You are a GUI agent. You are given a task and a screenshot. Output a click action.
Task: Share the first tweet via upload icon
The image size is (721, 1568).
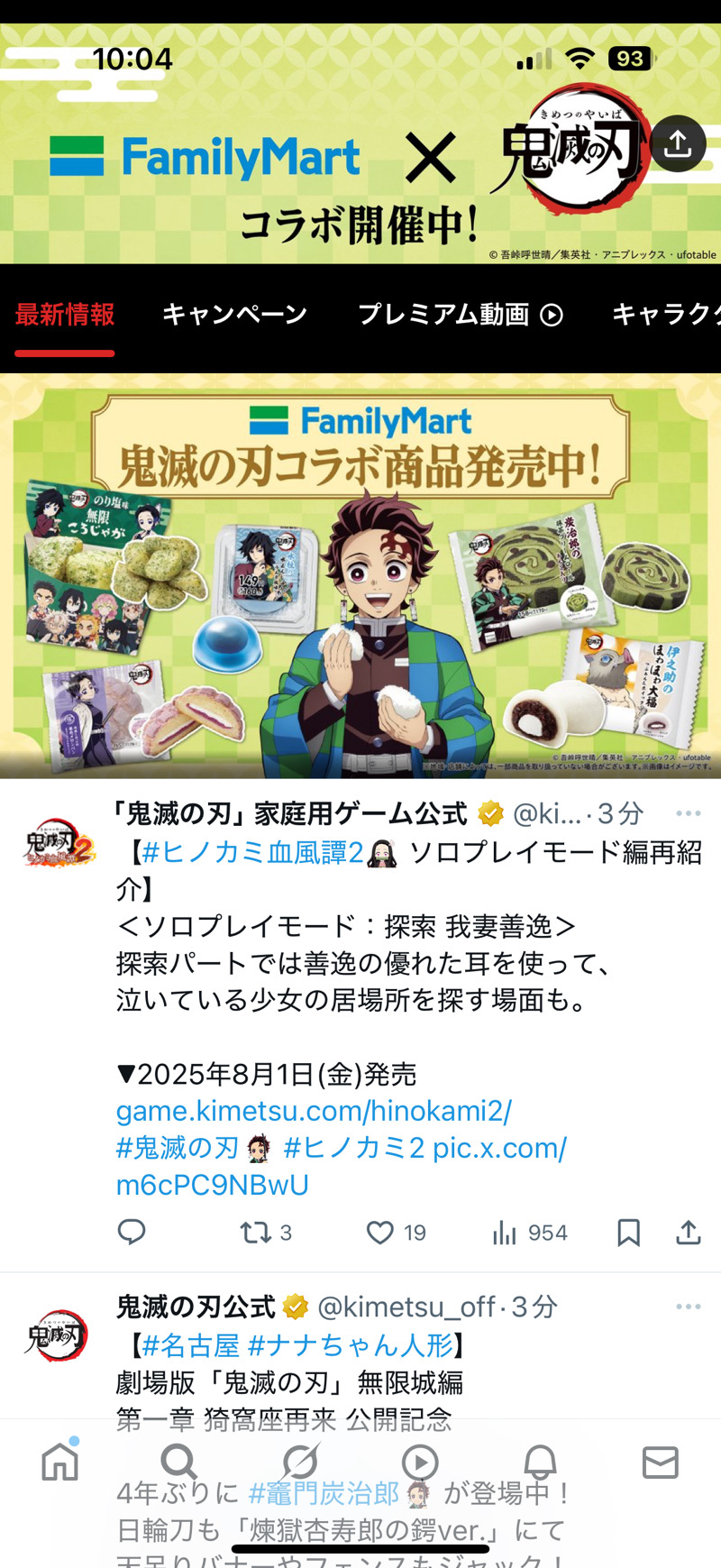(x=689, y=1232)
